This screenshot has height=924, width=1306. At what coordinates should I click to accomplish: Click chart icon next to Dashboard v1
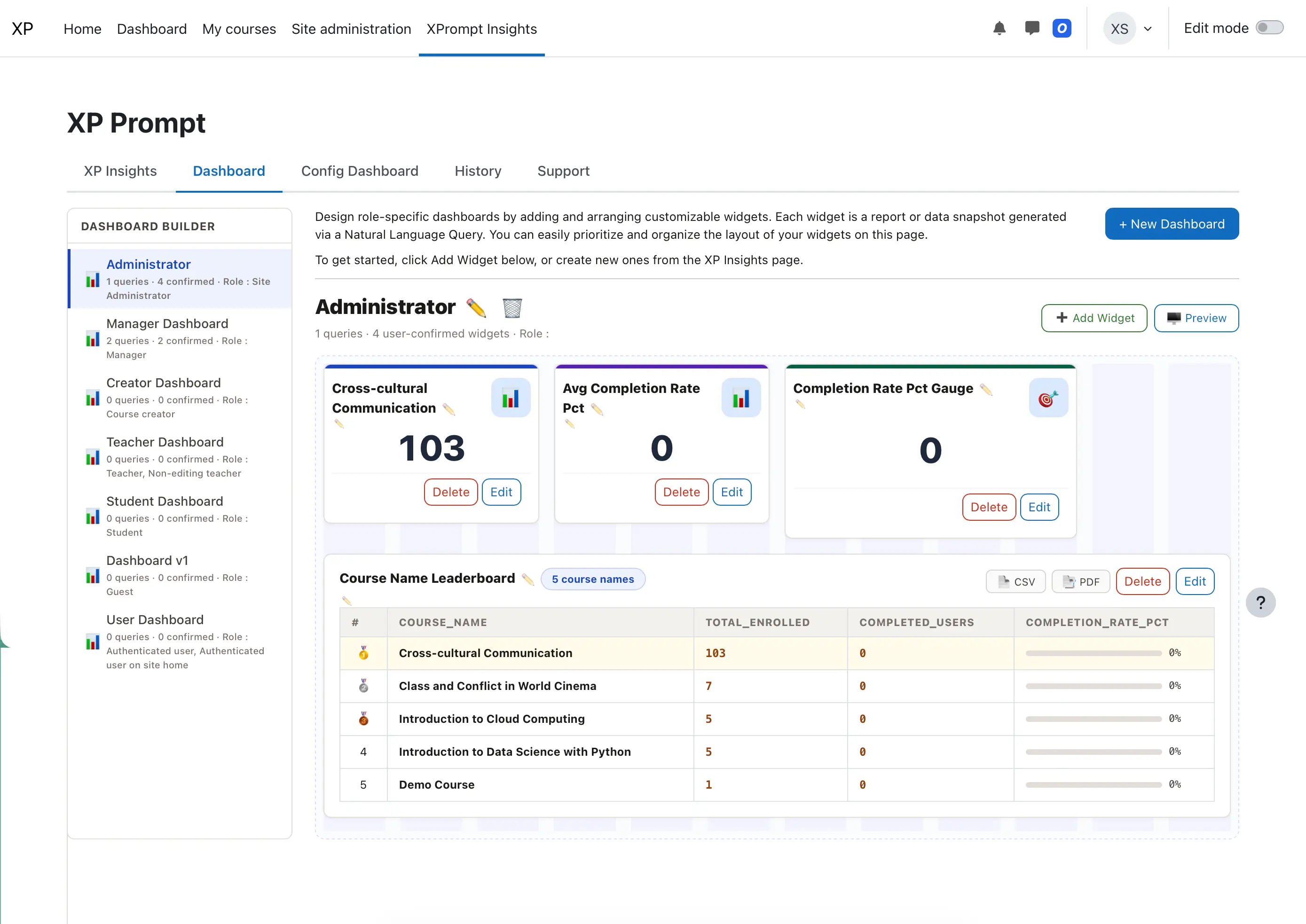pos(93,576)
